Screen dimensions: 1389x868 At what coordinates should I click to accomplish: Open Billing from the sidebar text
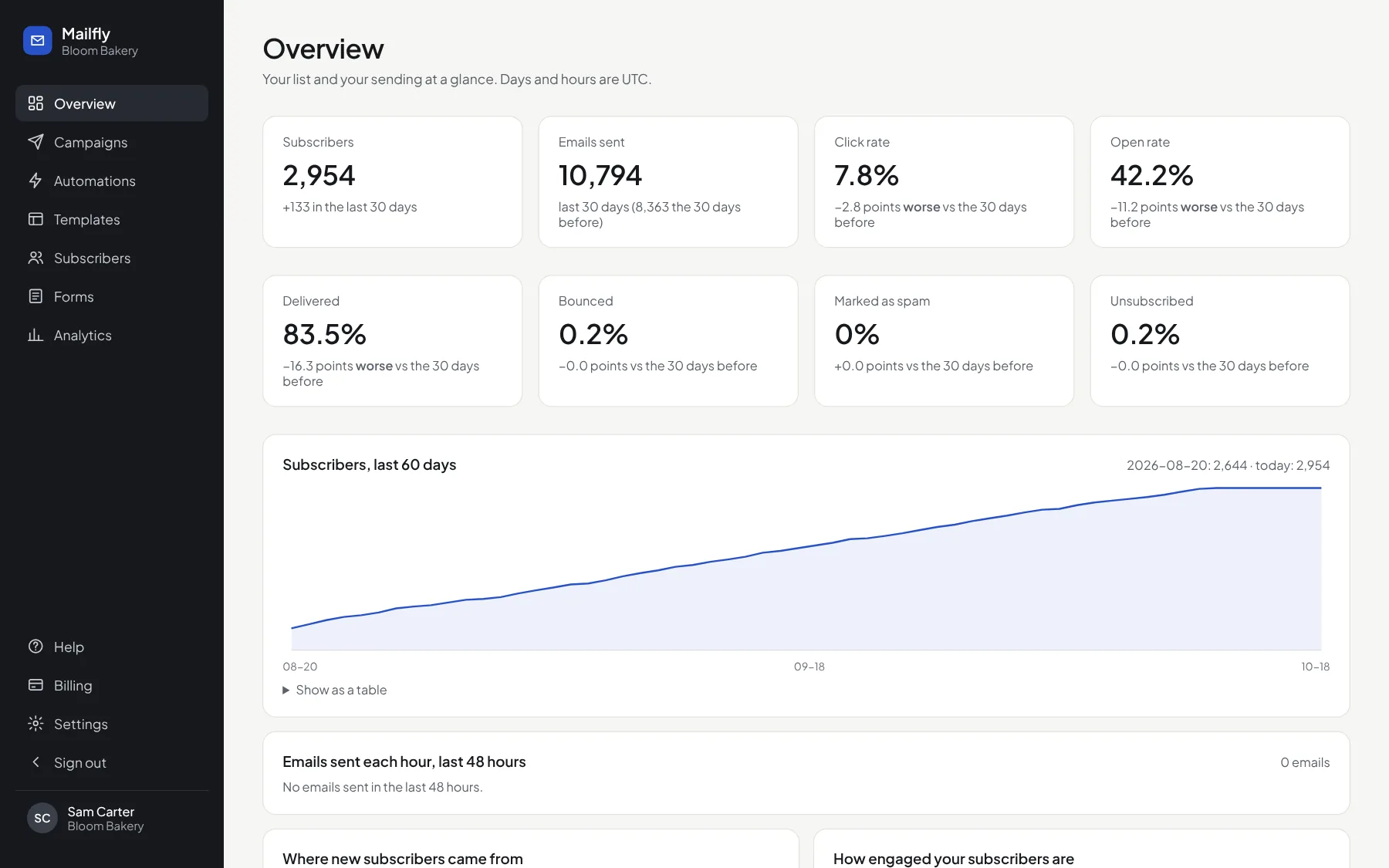click(x=73, y=685)
